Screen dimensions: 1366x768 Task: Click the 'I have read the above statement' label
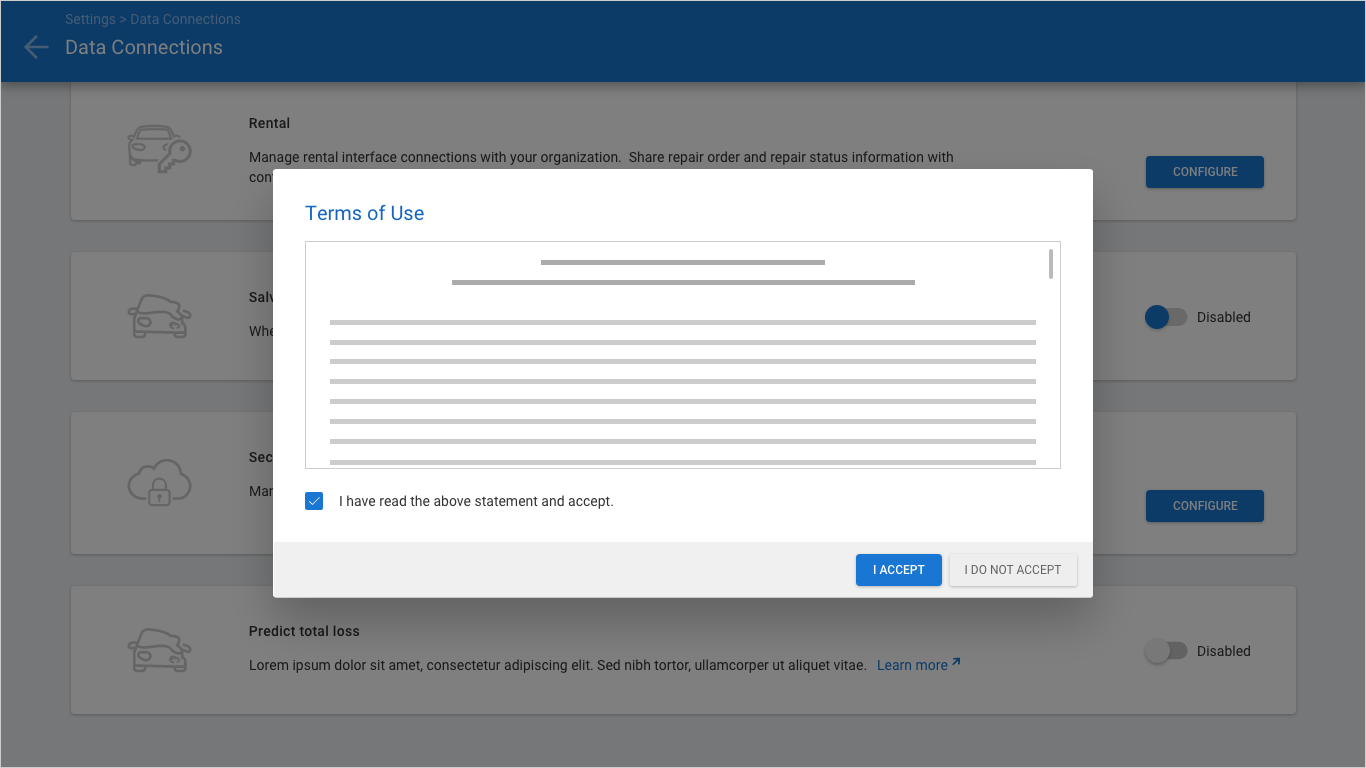click(476, 501)
